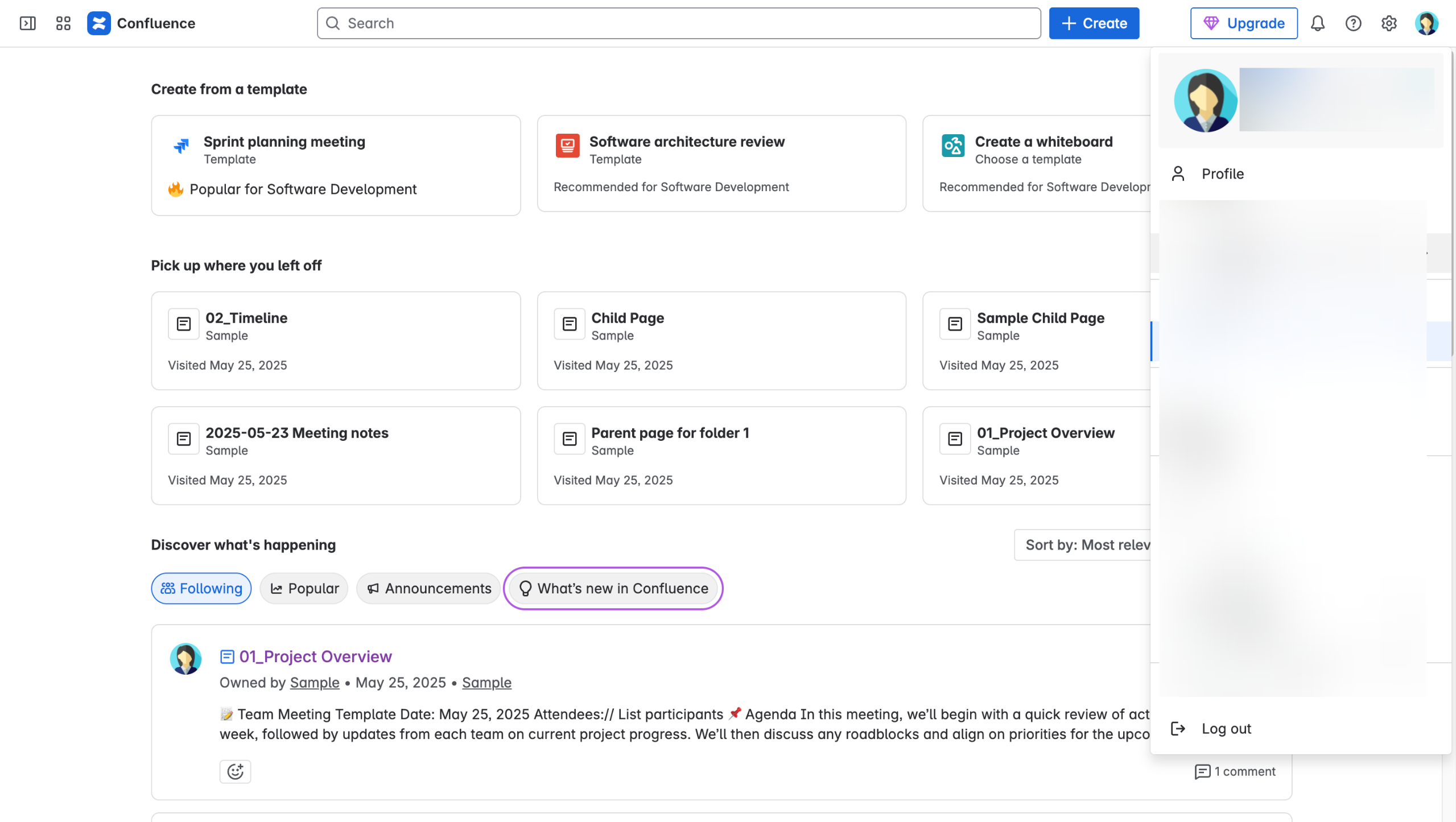Click the page icon for Child Page
Image resolution: width=1456 pixels, height=822 pixels.
[x=569, y=324]
